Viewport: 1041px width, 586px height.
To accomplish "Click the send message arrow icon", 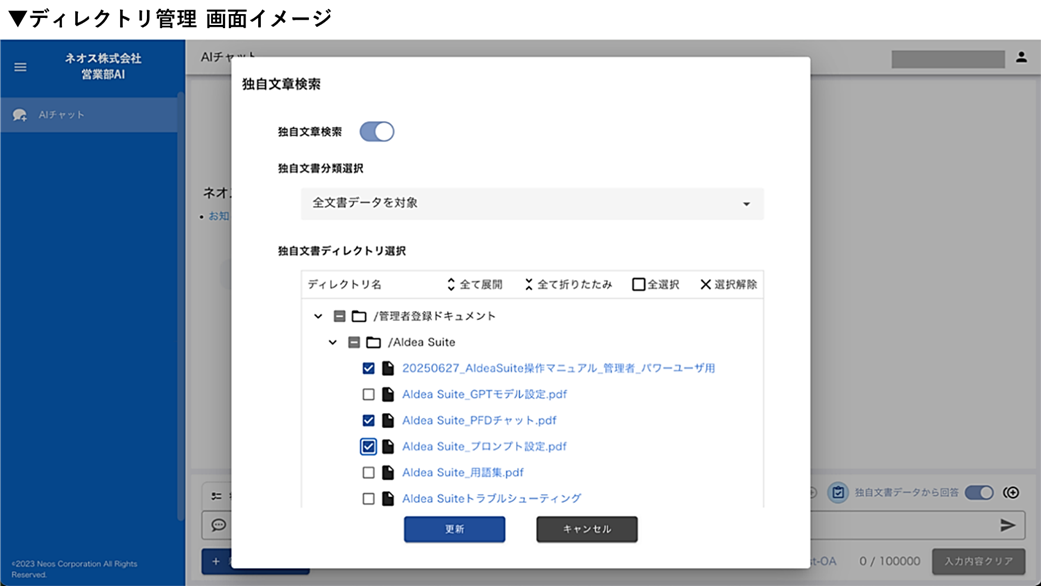I will [x=1008, y=525].
